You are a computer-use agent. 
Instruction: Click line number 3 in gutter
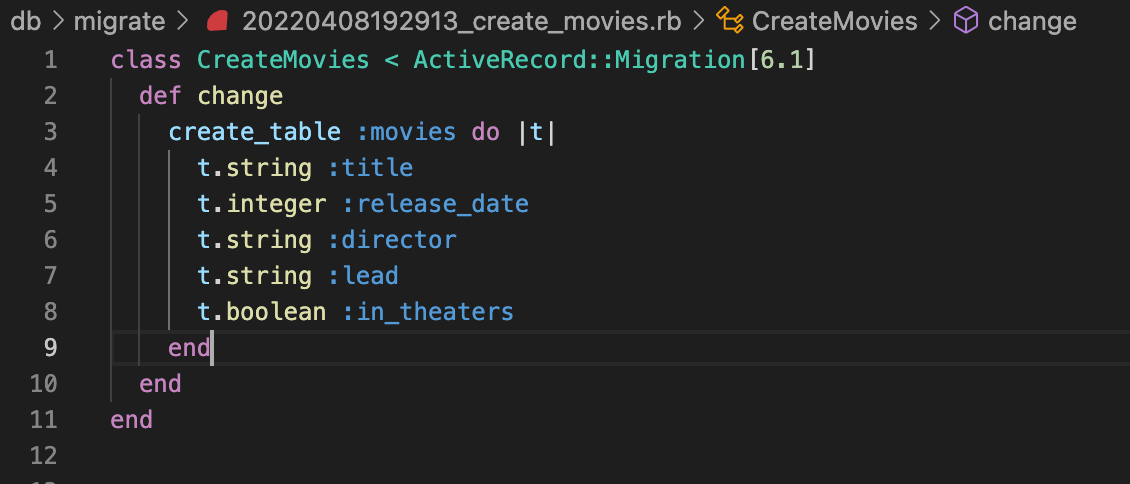pos(50,132)
